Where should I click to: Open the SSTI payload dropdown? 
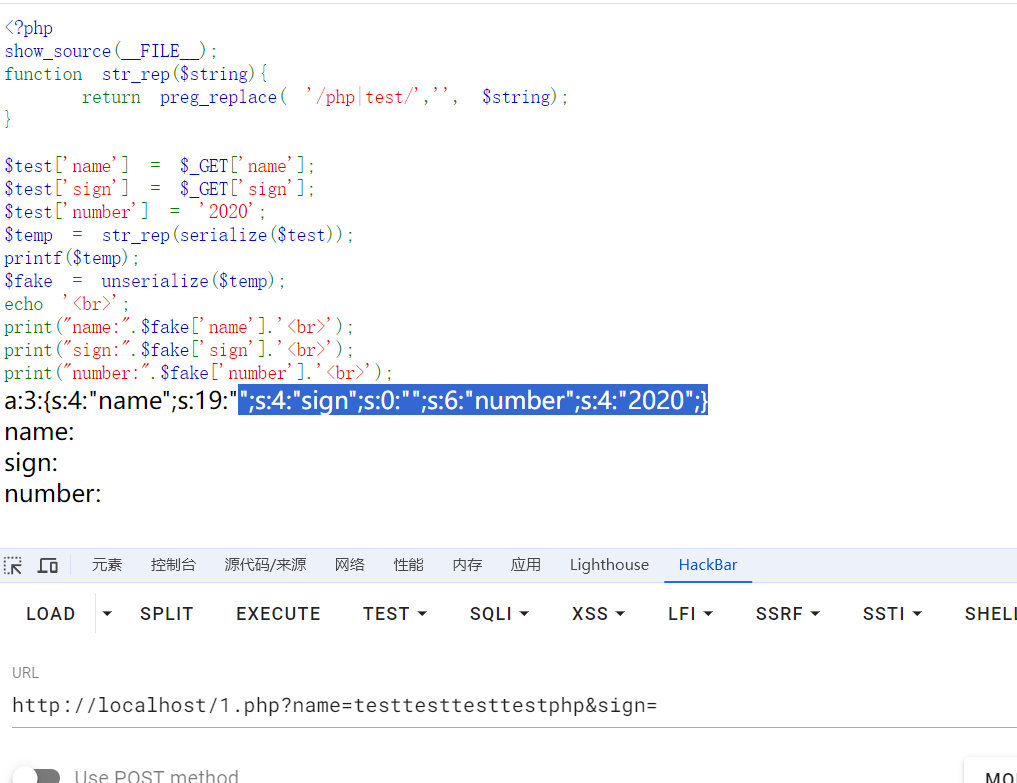pos(892,614)
